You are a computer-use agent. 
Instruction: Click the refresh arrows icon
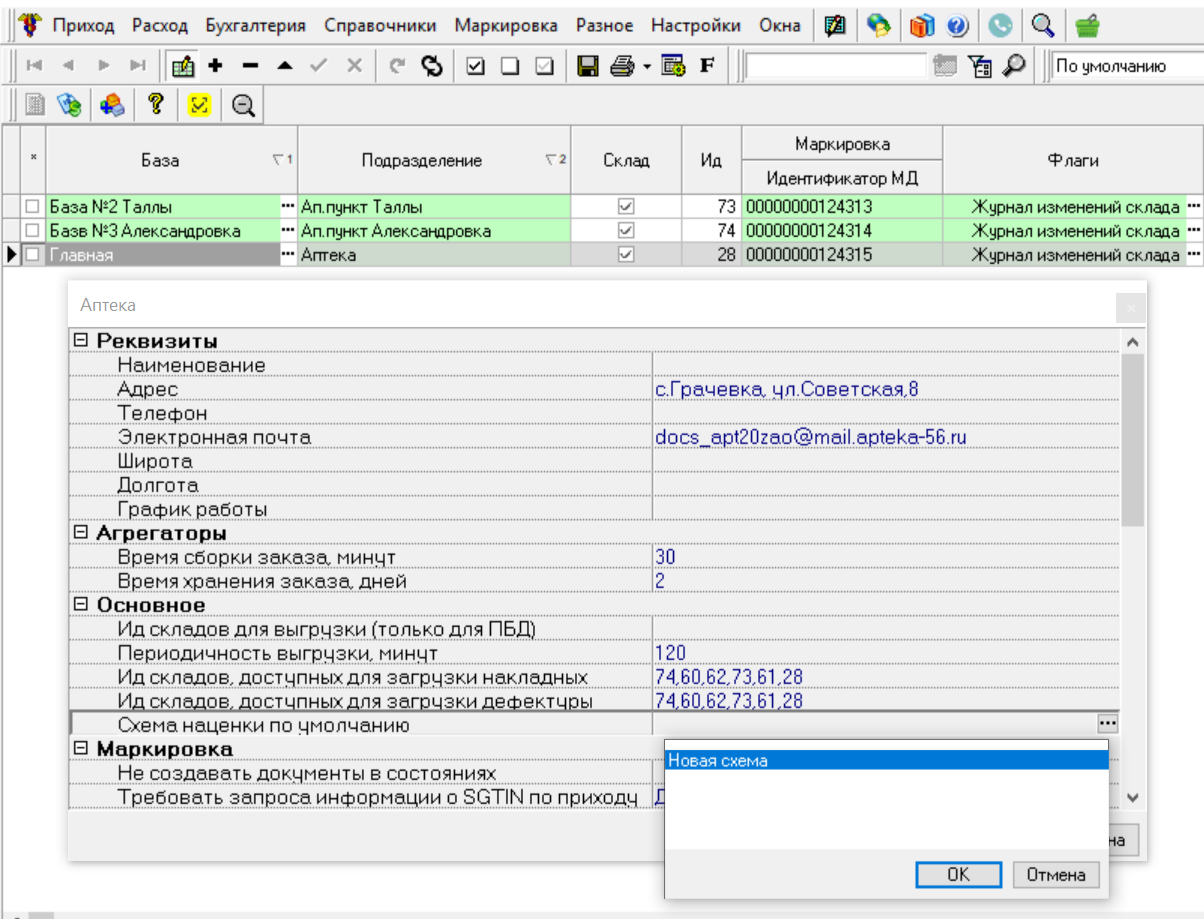tap(431, 66)
